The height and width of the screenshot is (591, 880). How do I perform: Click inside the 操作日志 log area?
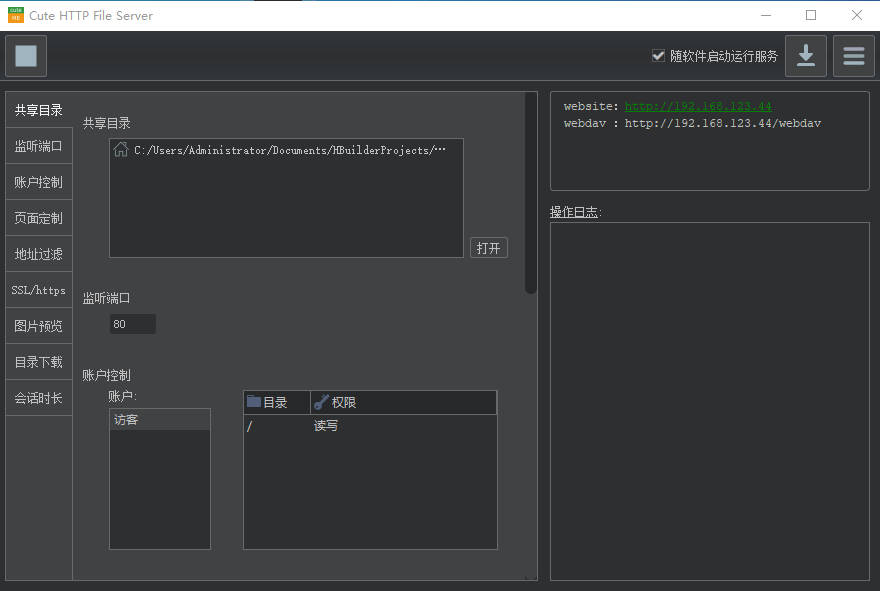(709, 401)
